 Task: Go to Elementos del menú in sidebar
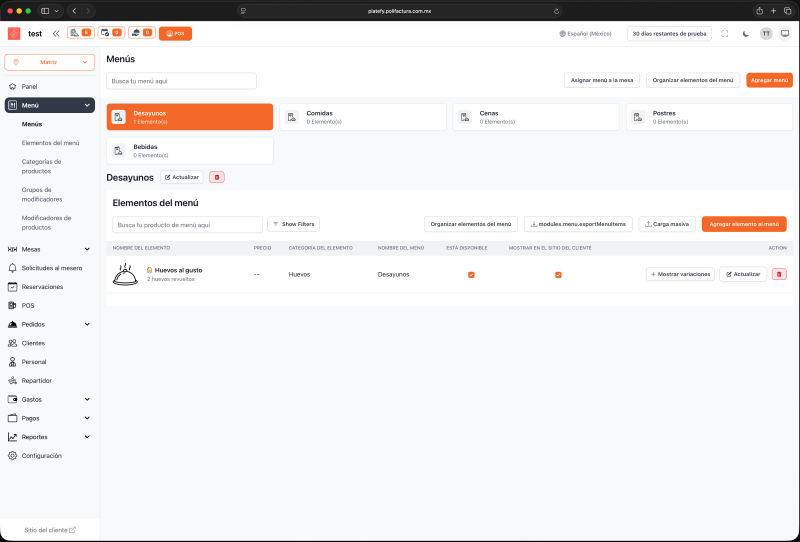(50, 143)
